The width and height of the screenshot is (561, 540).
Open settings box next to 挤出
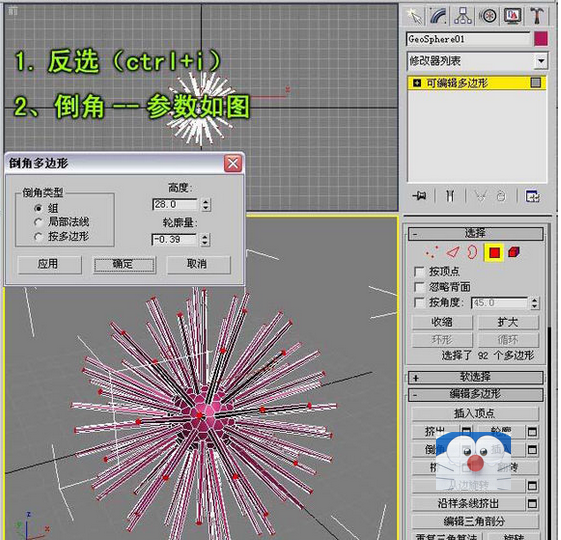tap(466, 432)
